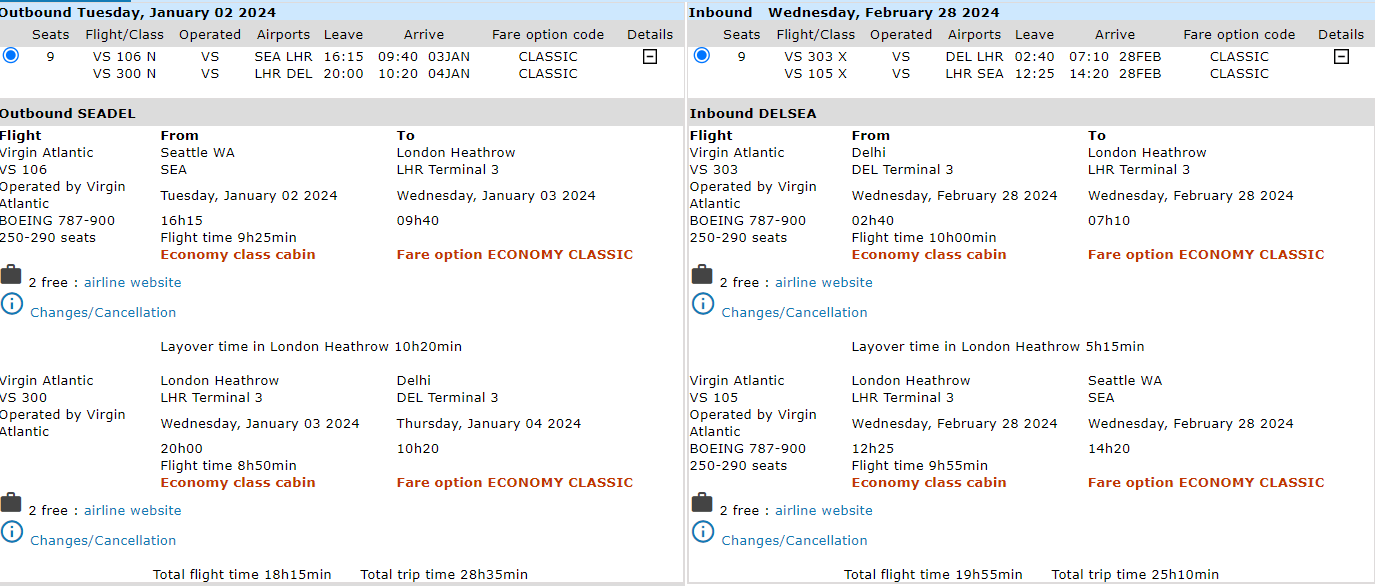Viewport: 1375px width, 586px height.
Task: Click info icon for outbound VS 300 segment
Action: coord(11,531)
